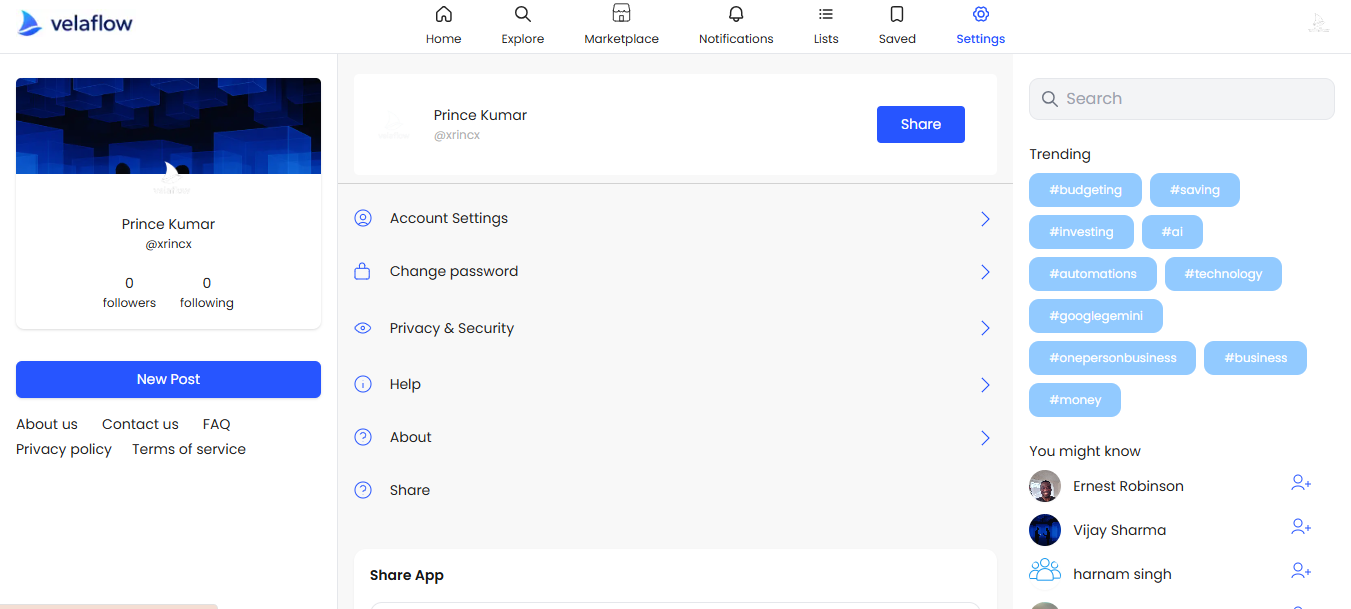The height and width of the screenshot is (609, 1351).
Task: Expand Account Settings chevron arrow
Action: tap(985, 219)
